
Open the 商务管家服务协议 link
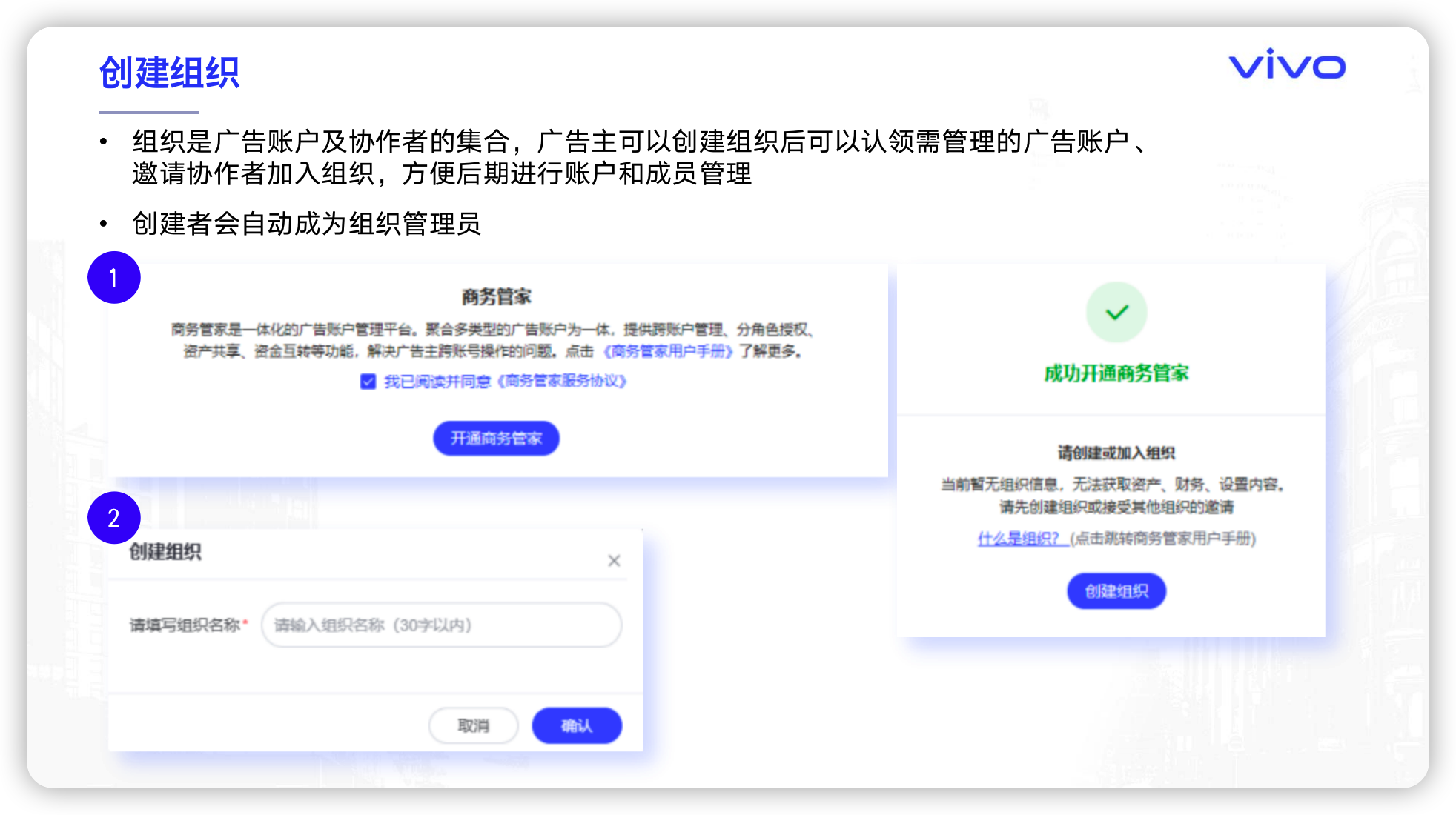(x=561, y=381)
